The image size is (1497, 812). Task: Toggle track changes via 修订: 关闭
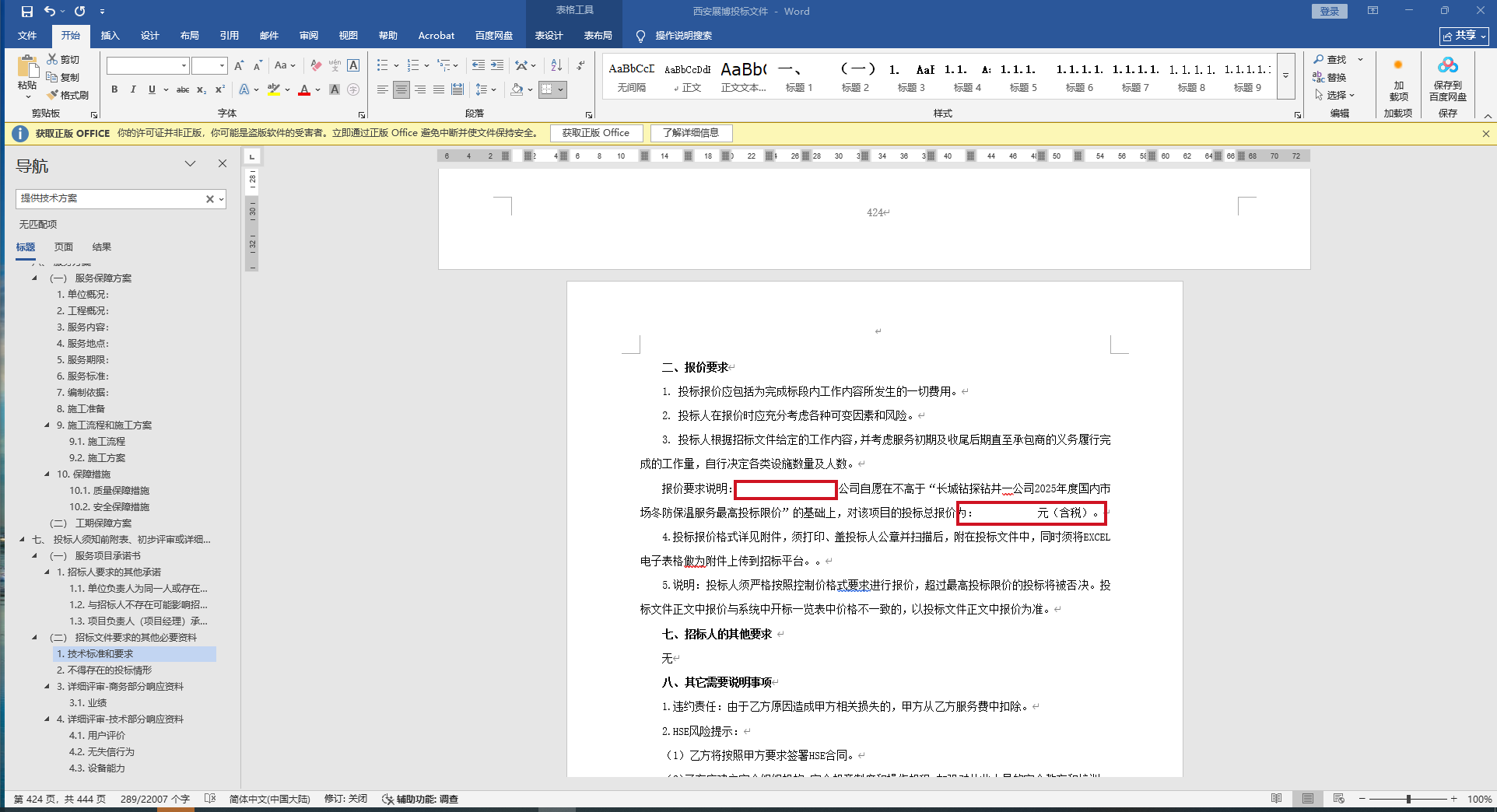345,799
